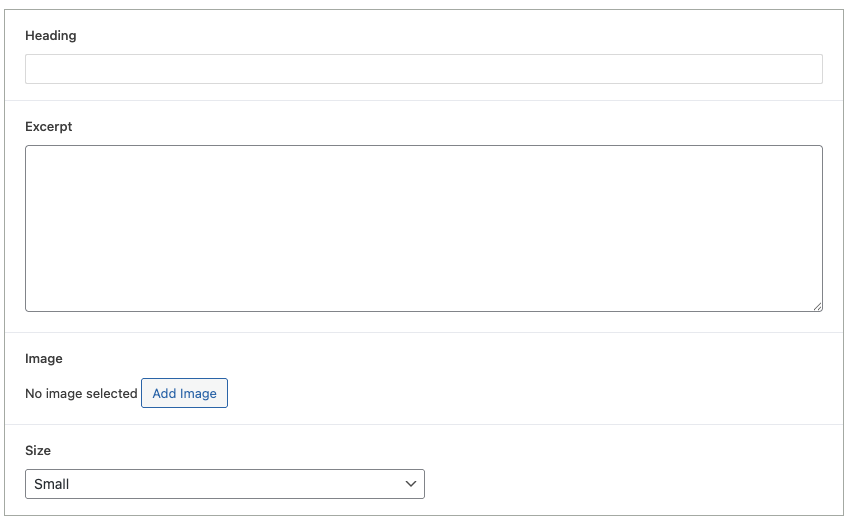Click the down arrow beside Small
The height and width of the screenshot is (524, 850).
[410, 484]
